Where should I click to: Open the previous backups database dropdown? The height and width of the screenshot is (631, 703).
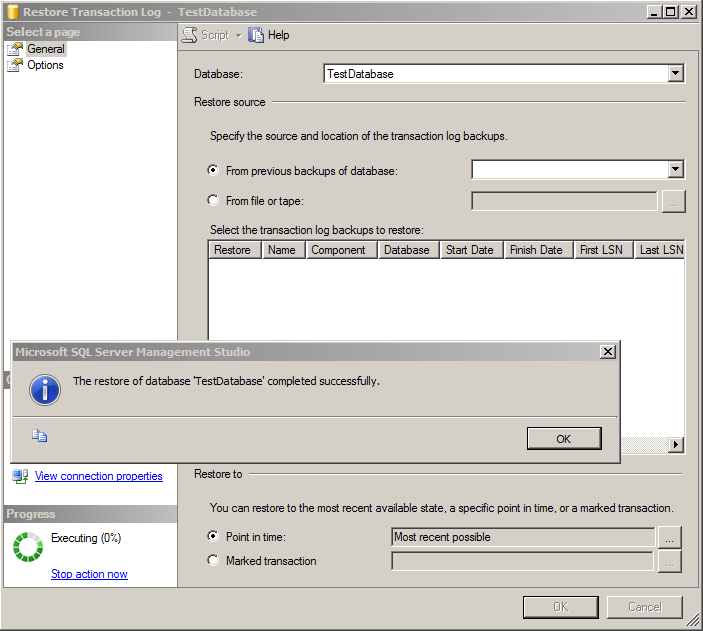pos(675,170)
